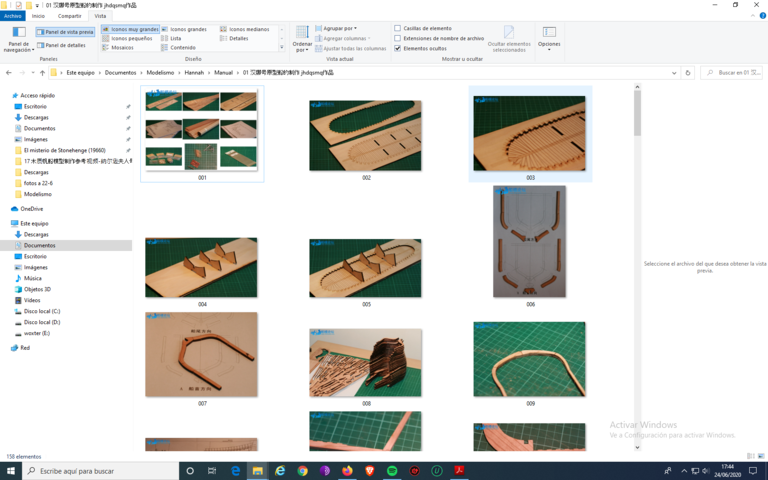Uncheck Elementos ocultos checkbox

pyautogui.click(x=398, y=48)
